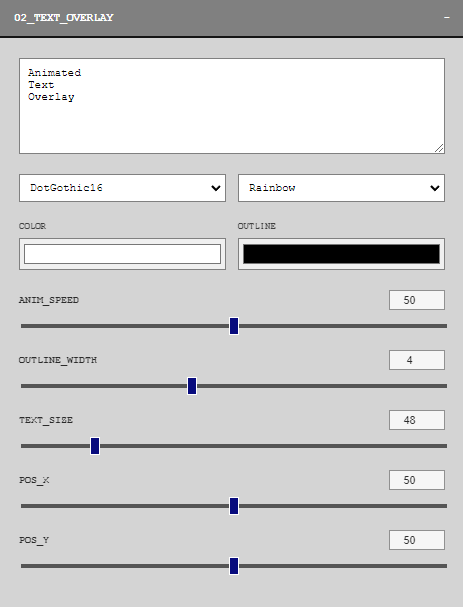Viewport: 463px width, 607px height.
Task: Focus the POS_Y value field
Action: (417, 540)
